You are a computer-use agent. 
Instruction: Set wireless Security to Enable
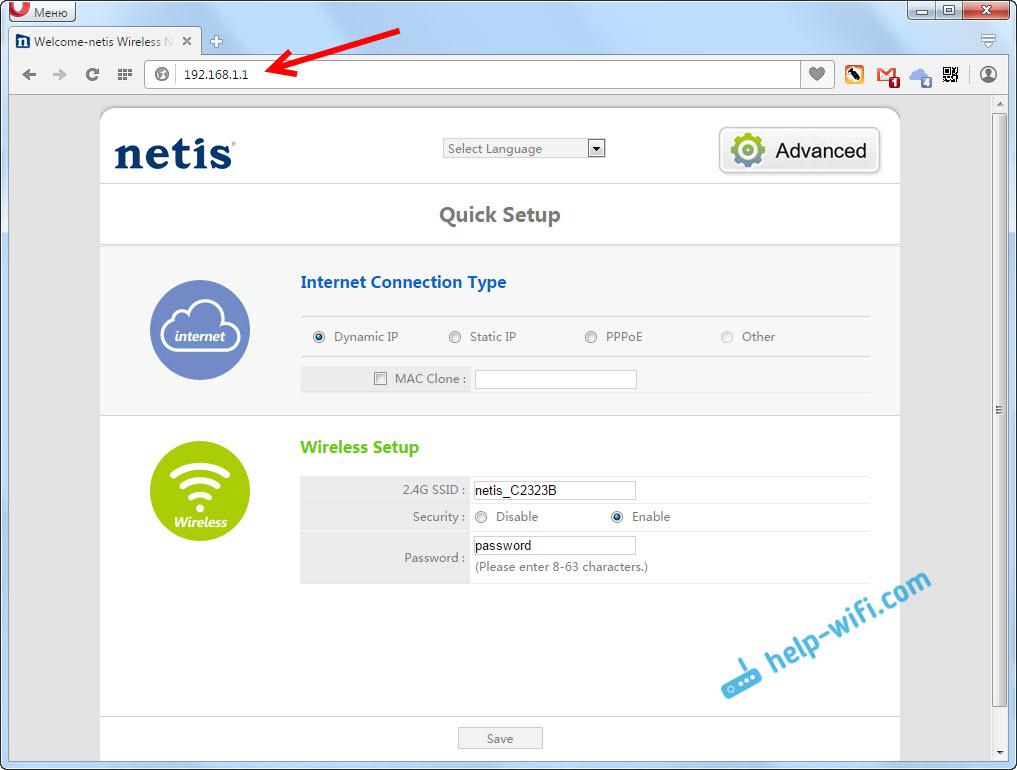(617, 517)
